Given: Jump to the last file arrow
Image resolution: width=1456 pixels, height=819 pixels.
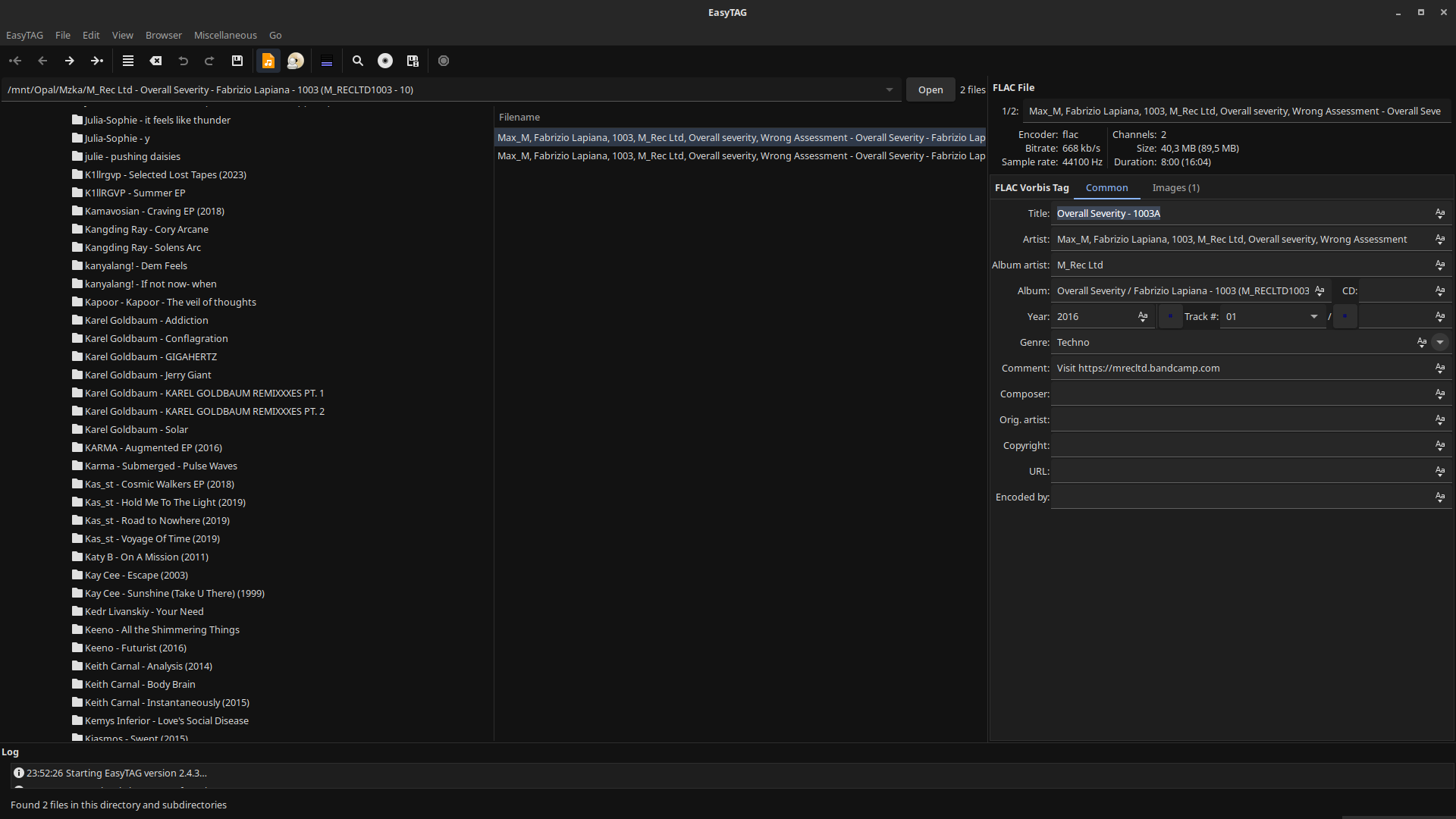Looking at the screenshot, I should (x=97, y=61).
